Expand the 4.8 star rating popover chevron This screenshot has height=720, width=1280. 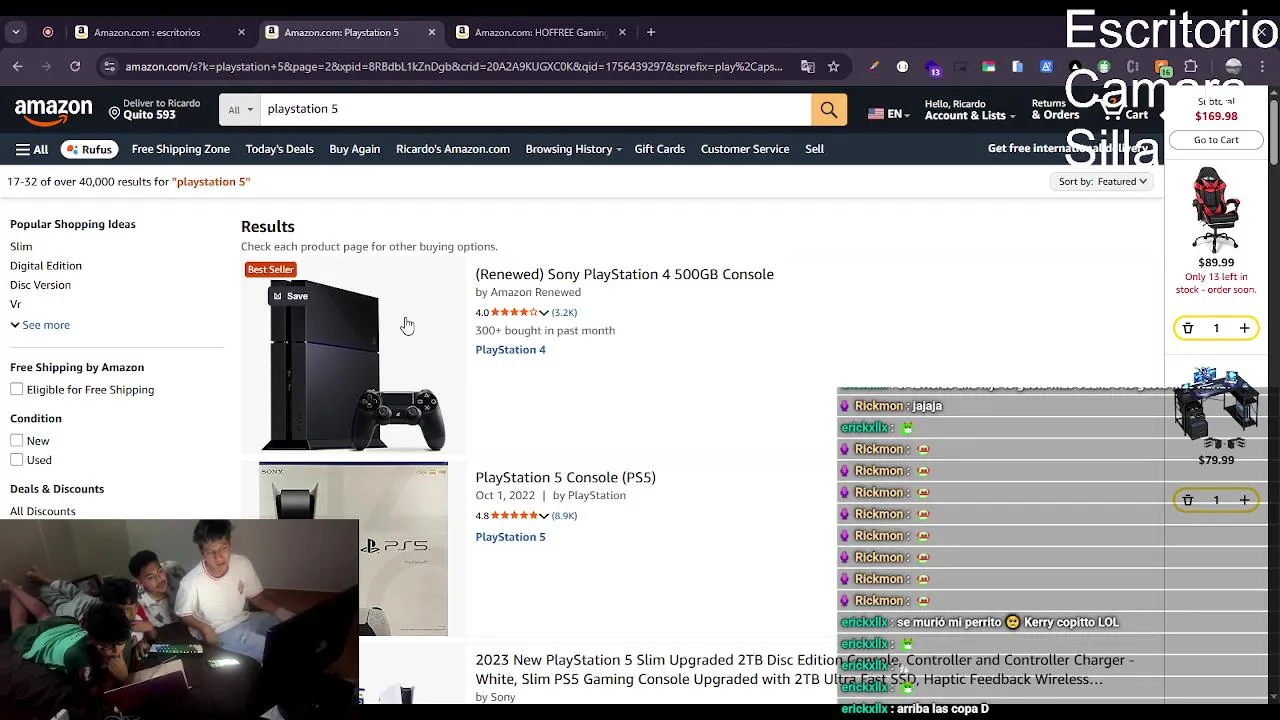coord(544,516)
